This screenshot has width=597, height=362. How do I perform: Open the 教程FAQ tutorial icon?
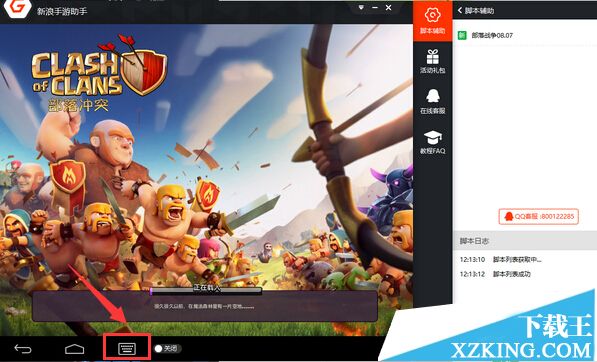[433, 142]
